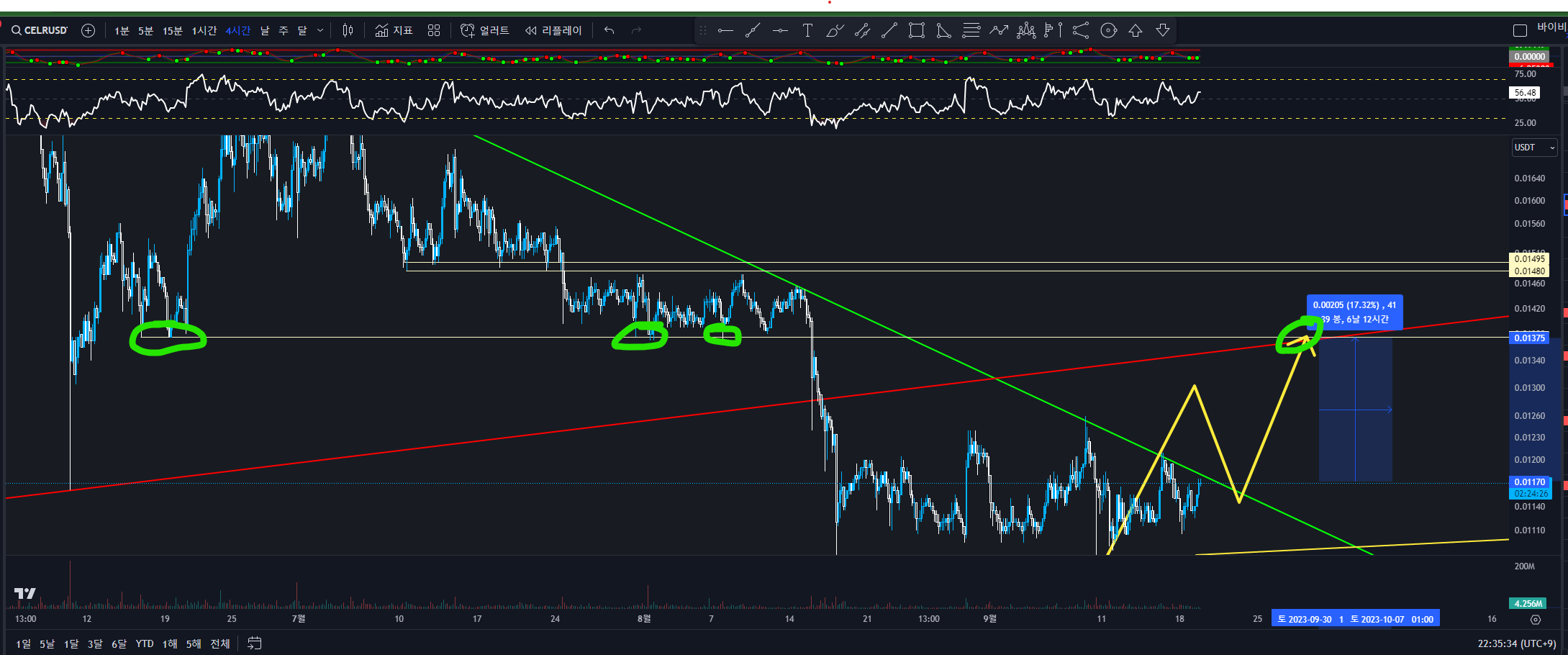Set range to 1해

pyautogui.click(x=170, y=643)
